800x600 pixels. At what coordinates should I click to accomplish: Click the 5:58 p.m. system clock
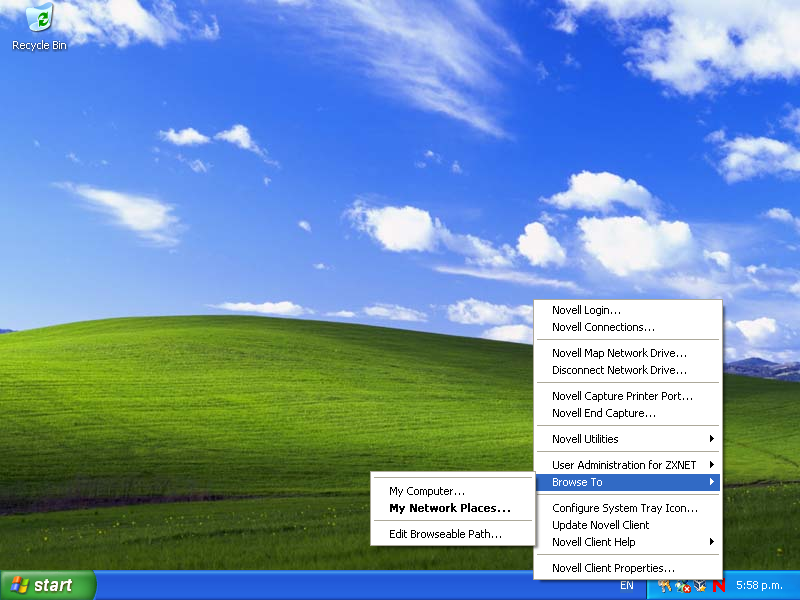[759, 586]
